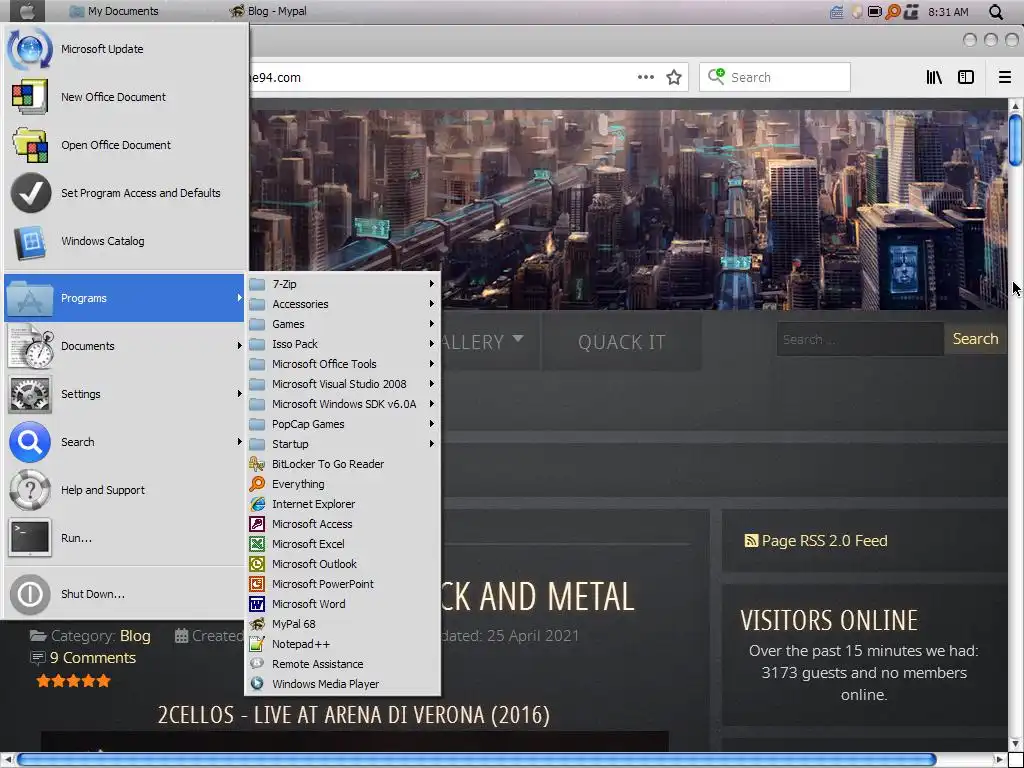1024x768 pixels.
Task: Click the Shut Down... power icon
Action: click(x=29, y=594)
